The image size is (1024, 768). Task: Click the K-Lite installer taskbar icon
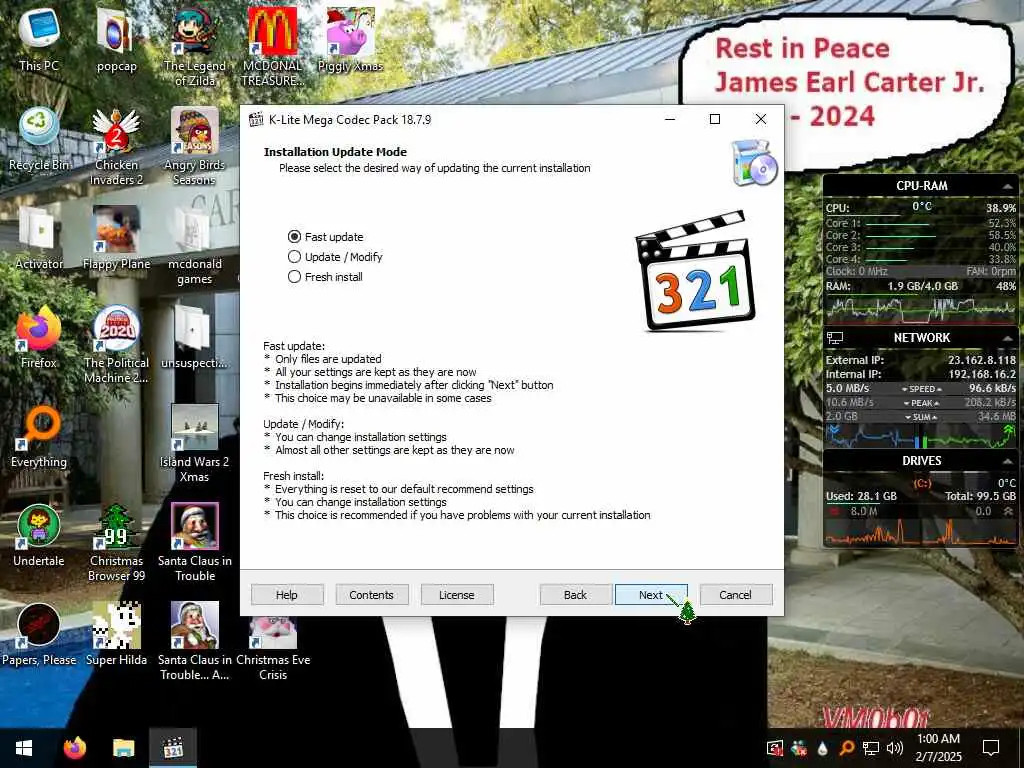click(173, 748)
